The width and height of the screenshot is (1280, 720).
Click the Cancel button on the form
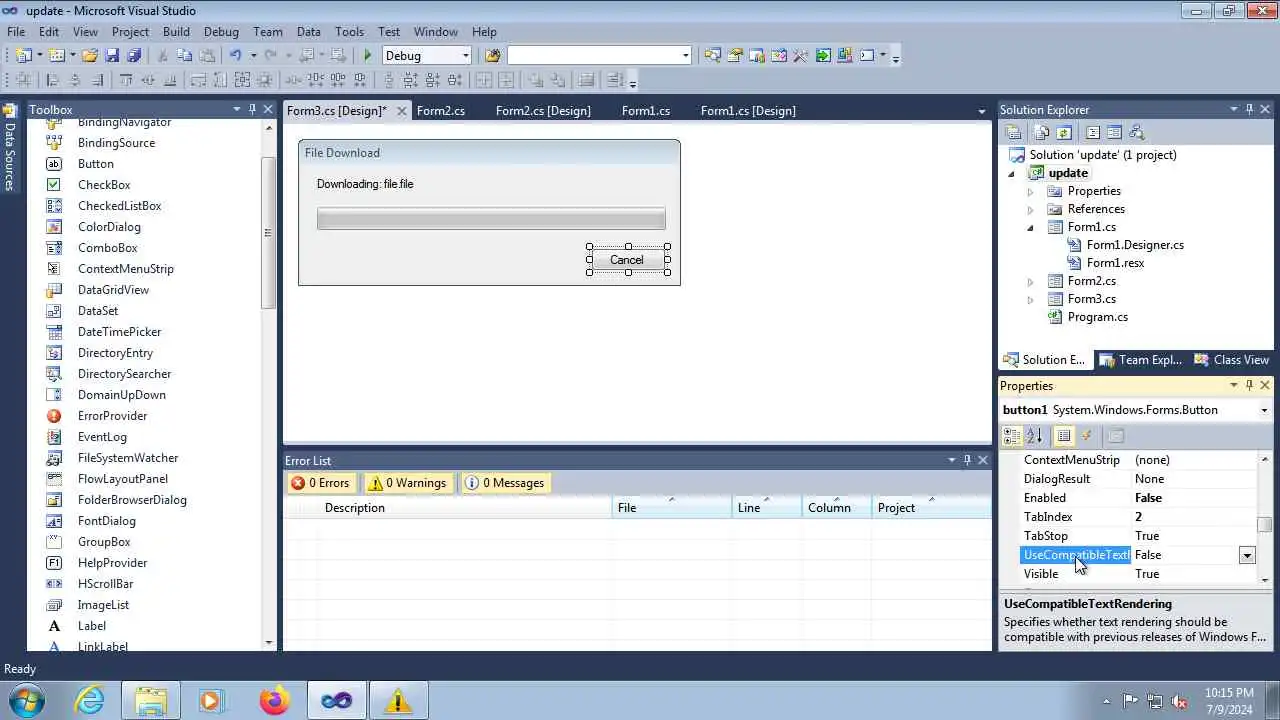click(628, 260)
